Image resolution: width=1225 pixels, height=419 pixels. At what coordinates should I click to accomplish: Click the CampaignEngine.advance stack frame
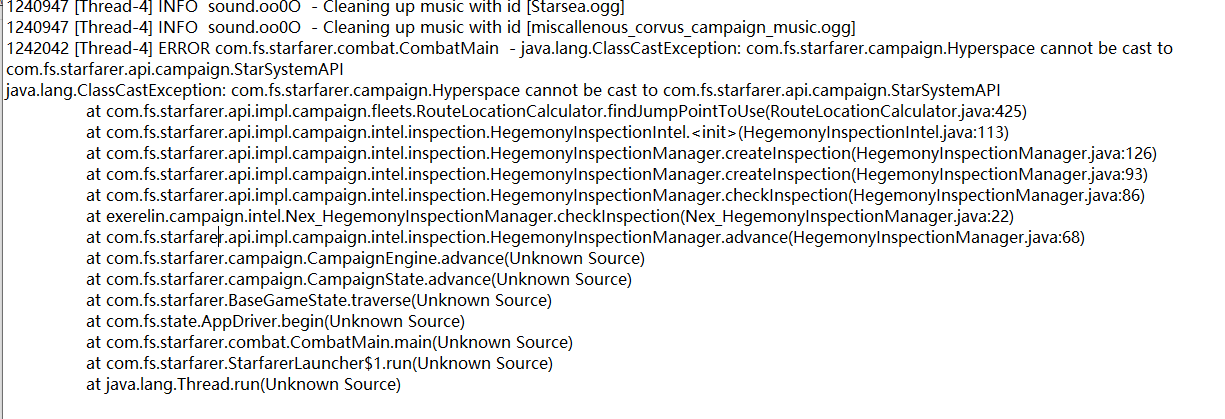pos(365,259)
